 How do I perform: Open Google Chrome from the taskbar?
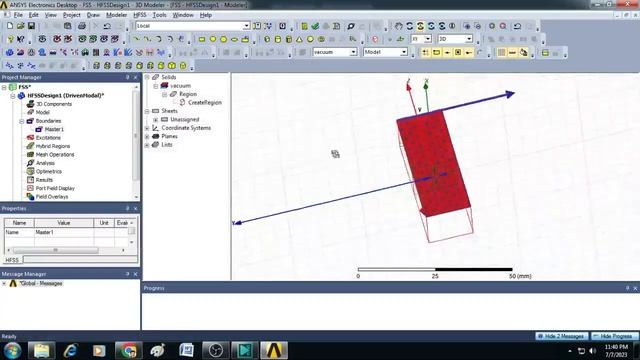(129, 350)
